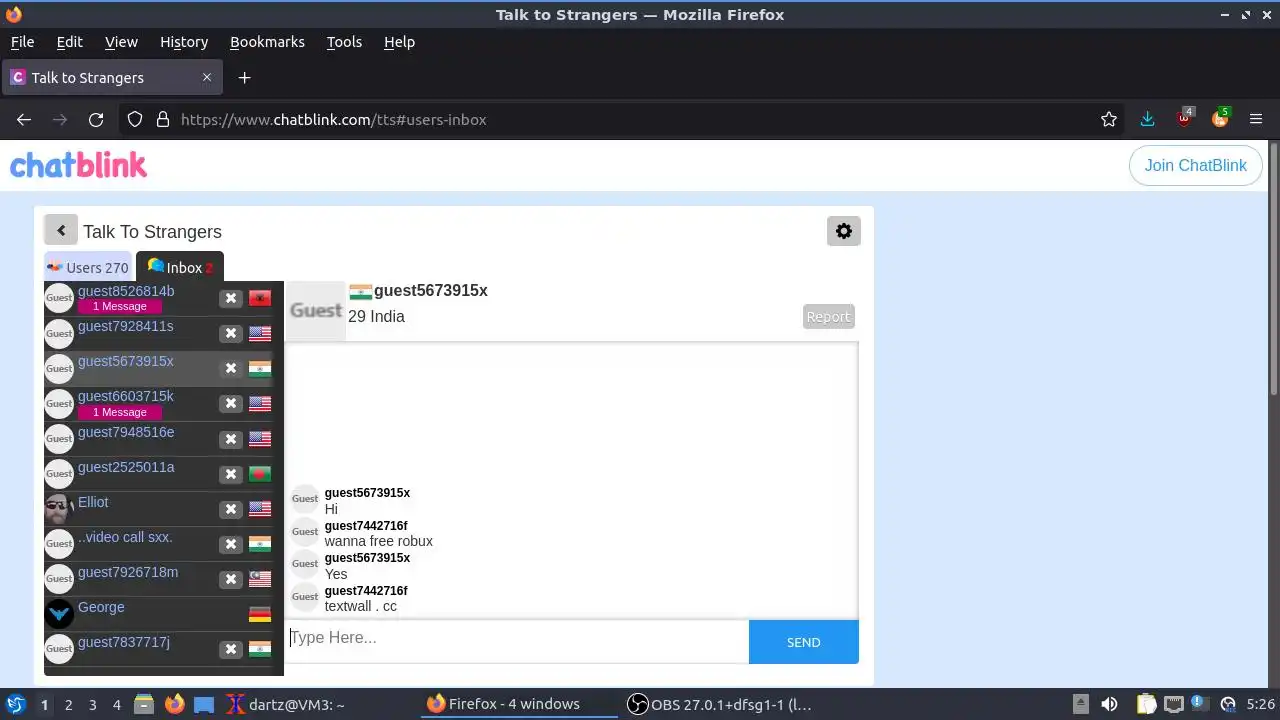
Task: Switch to workspace 2 in taskbar
Action: tap(68, 704)
